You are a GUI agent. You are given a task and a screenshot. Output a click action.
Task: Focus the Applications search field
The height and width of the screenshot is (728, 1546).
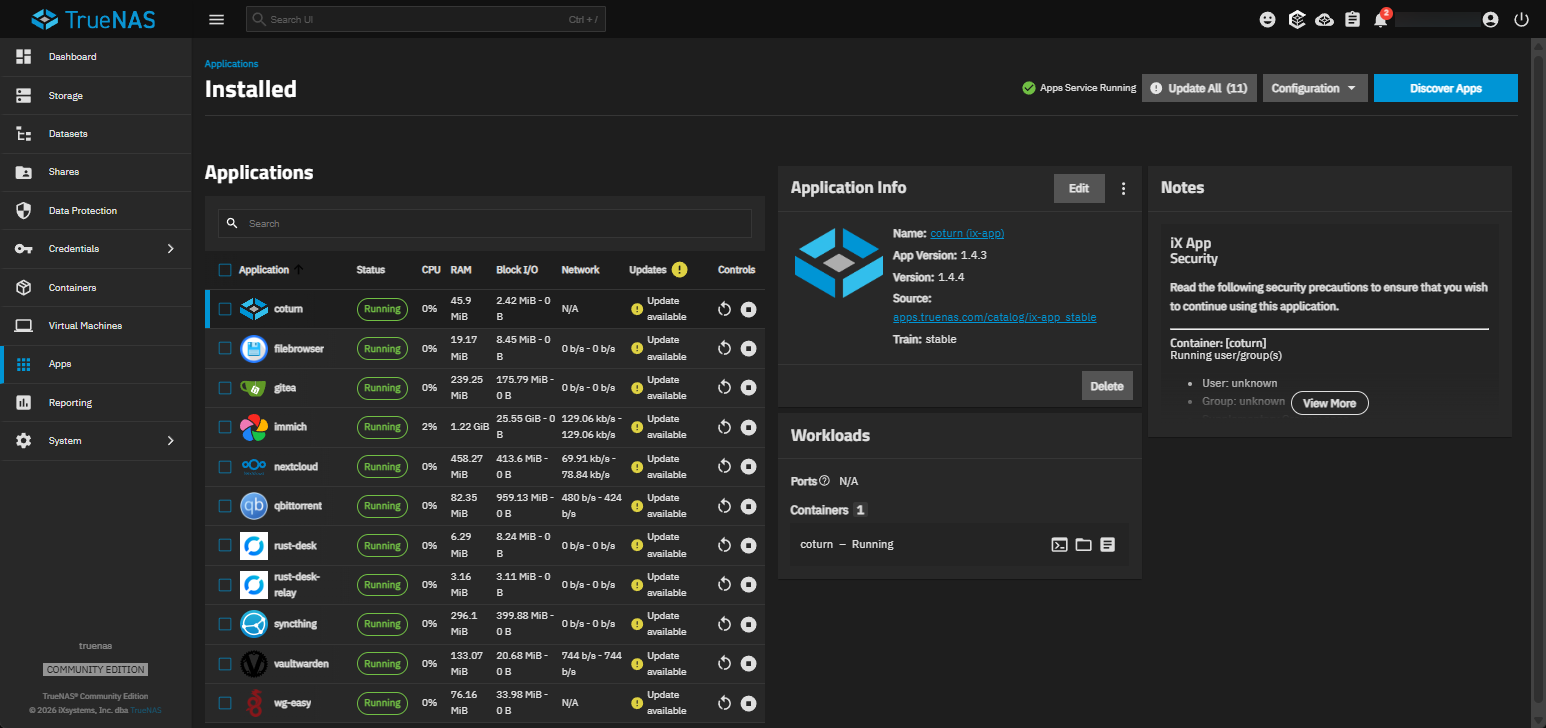tap(485, 223)
